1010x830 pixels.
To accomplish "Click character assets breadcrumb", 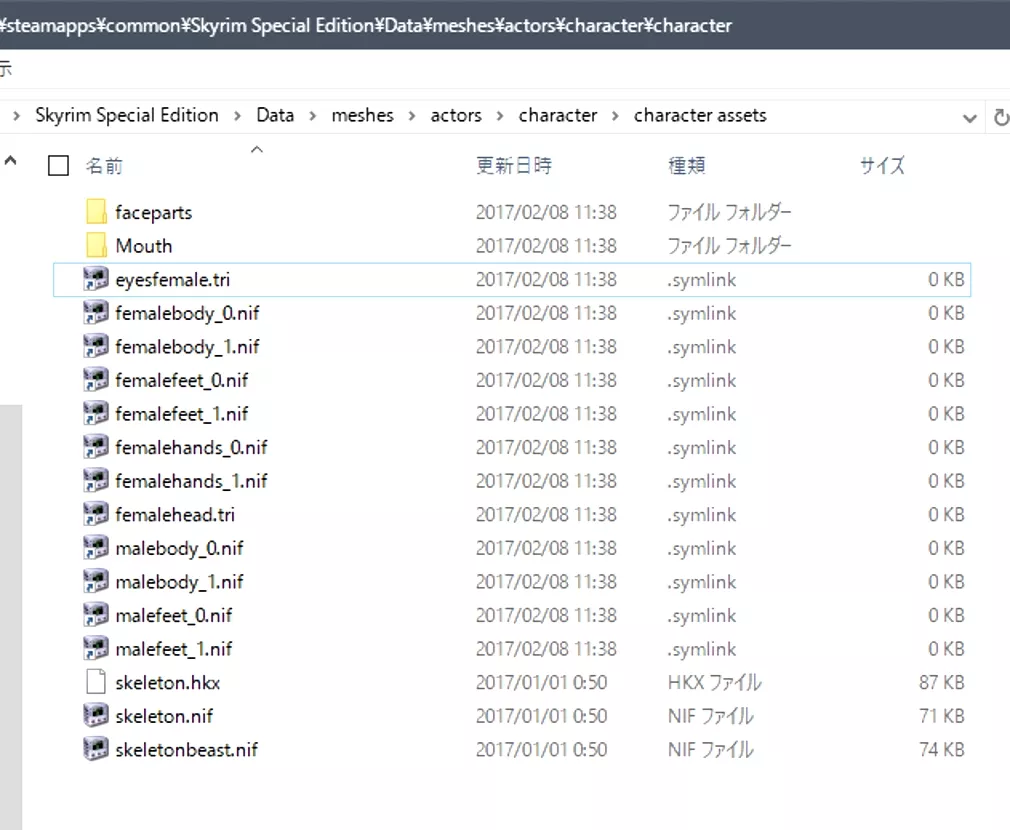I will pyautogui.click(x=700, y=115).
